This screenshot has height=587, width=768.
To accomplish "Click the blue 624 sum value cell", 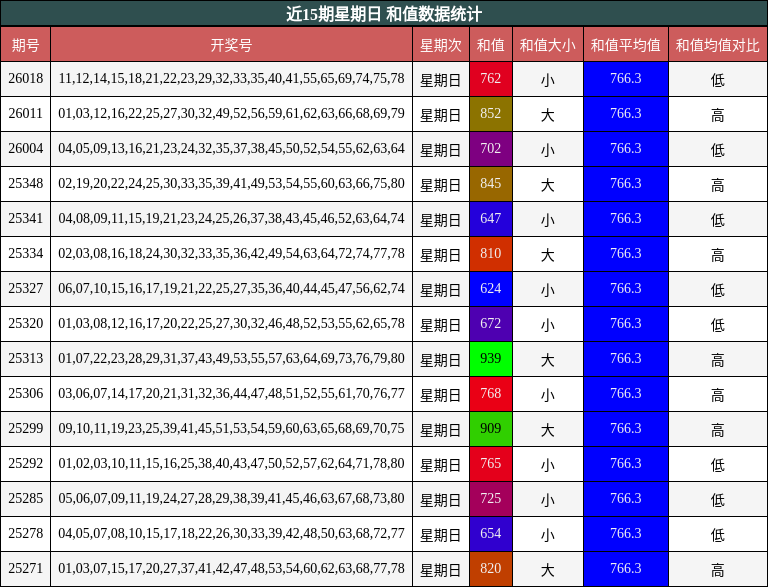I will (491, 289).
